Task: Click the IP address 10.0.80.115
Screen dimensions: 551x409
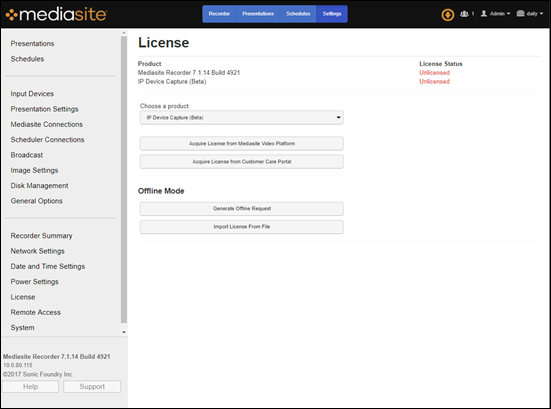Action: tap(18, 365)
